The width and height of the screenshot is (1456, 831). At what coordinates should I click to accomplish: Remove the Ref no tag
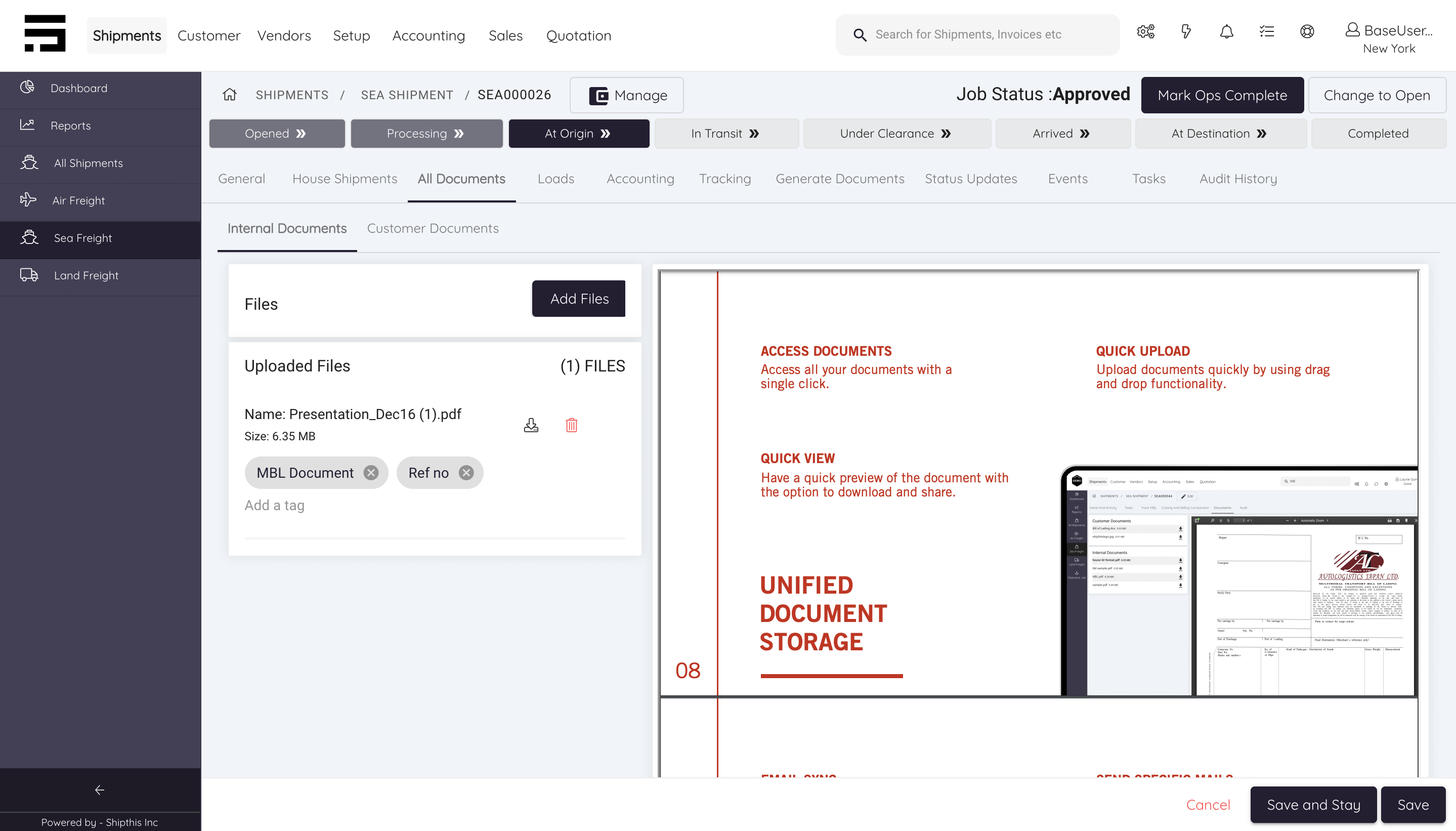click(x=466, y=472)
